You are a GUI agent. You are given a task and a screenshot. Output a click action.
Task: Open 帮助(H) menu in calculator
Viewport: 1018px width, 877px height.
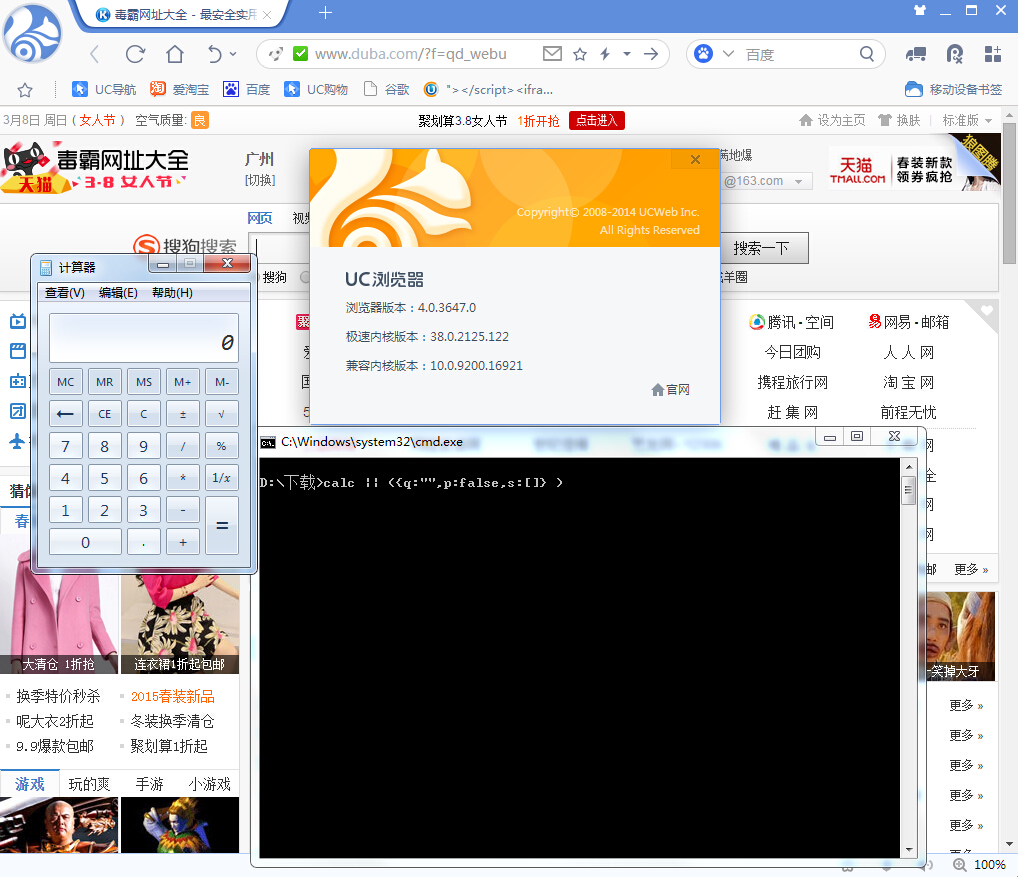172,293
